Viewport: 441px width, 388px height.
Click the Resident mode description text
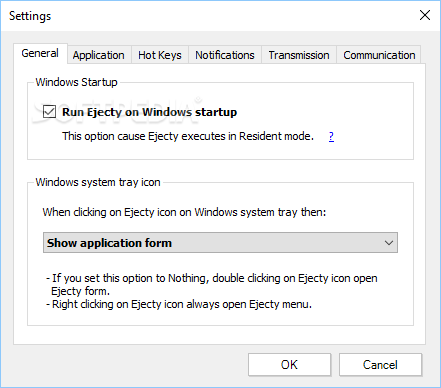[188, 136]
